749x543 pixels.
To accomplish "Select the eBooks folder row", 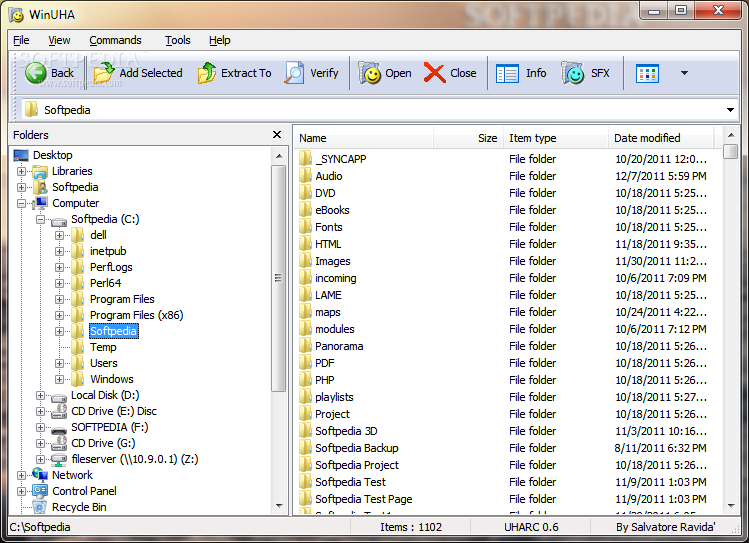I will pyautogui.click(x=506, y=210).
